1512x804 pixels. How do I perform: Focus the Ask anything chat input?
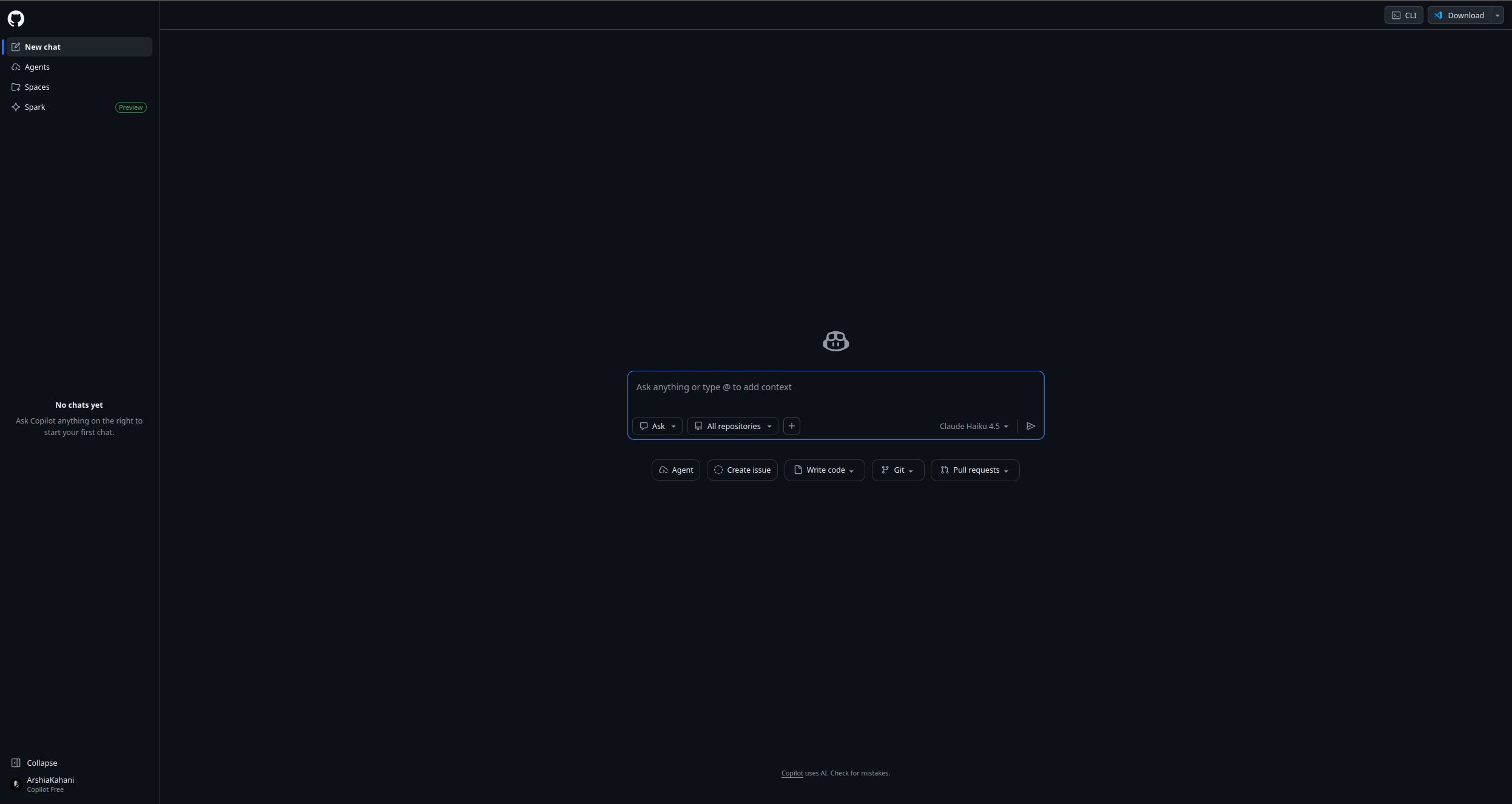[835, 387]
